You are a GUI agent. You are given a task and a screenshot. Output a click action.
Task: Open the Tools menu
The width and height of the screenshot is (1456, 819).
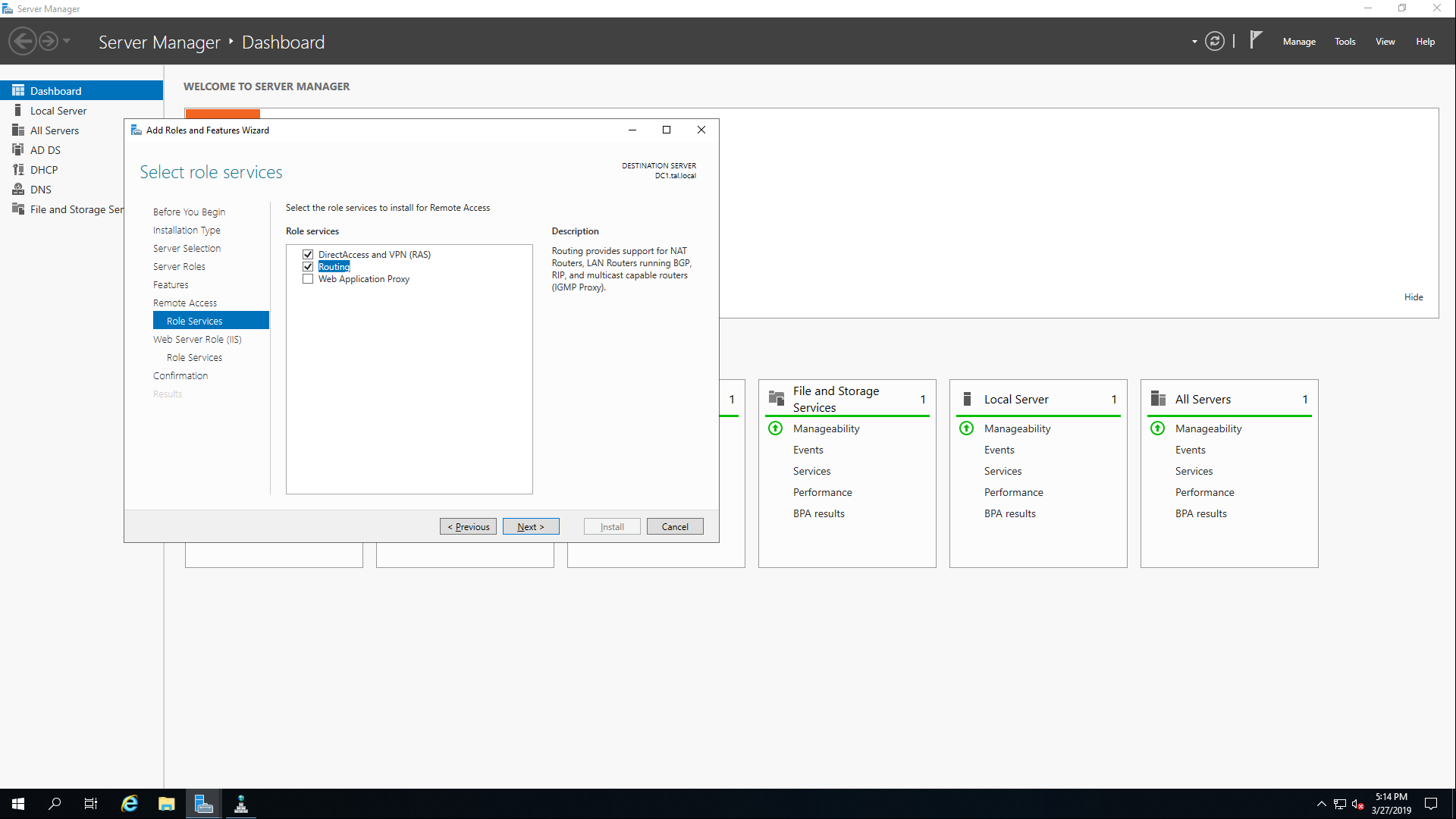pyautogui.click(x=1345, y=42)
